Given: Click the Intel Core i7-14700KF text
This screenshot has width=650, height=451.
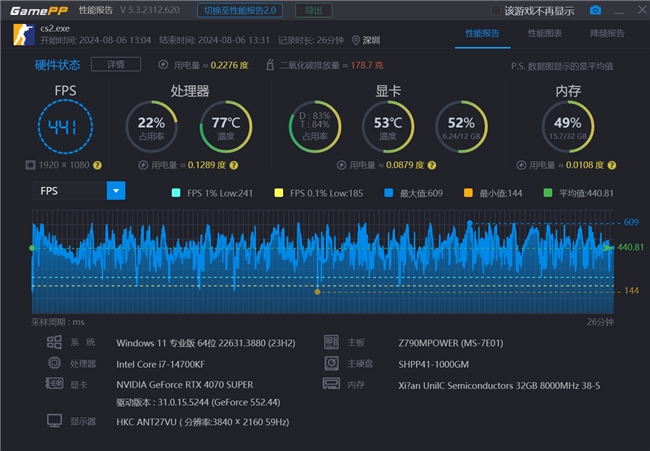Looking at the screenshot, I should coord(160,364).
